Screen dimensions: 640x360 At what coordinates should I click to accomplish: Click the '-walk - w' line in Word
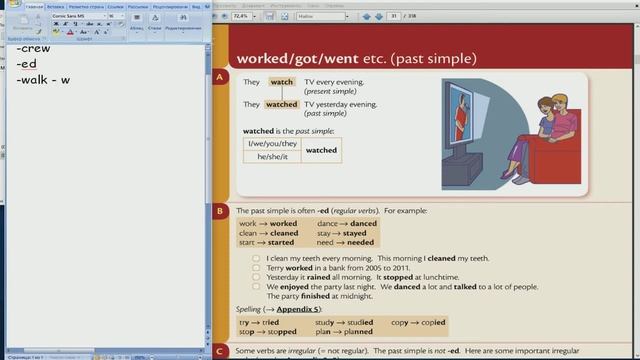click(43, 80)
